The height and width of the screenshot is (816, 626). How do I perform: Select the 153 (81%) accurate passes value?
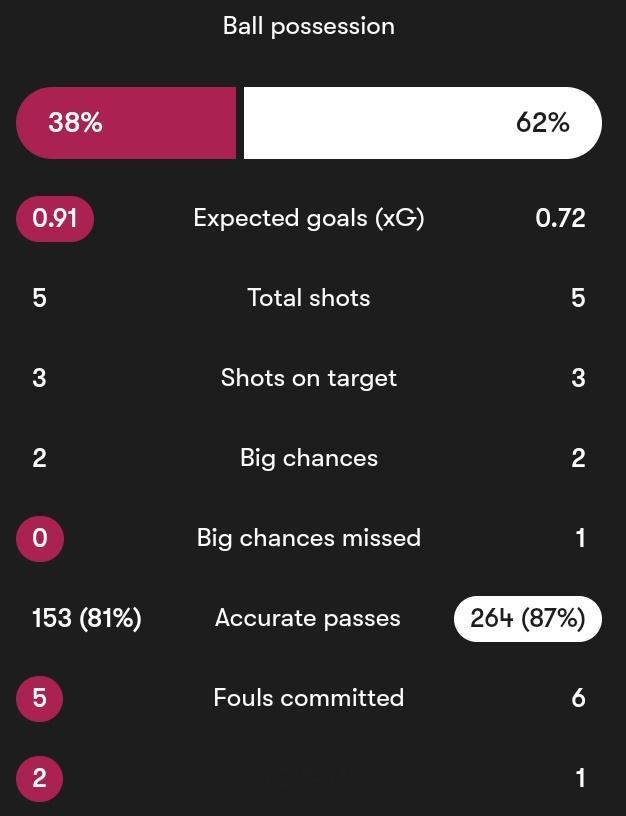coord(86,618)
